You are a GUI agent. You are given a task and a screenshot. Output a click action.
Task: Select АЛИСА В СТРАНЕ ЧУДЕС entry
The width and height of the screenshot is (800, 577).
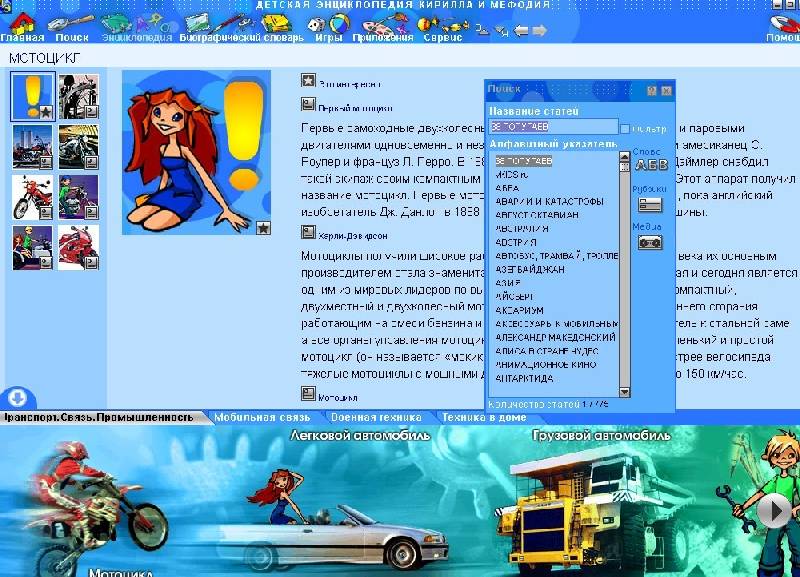(x=546, y=351)
